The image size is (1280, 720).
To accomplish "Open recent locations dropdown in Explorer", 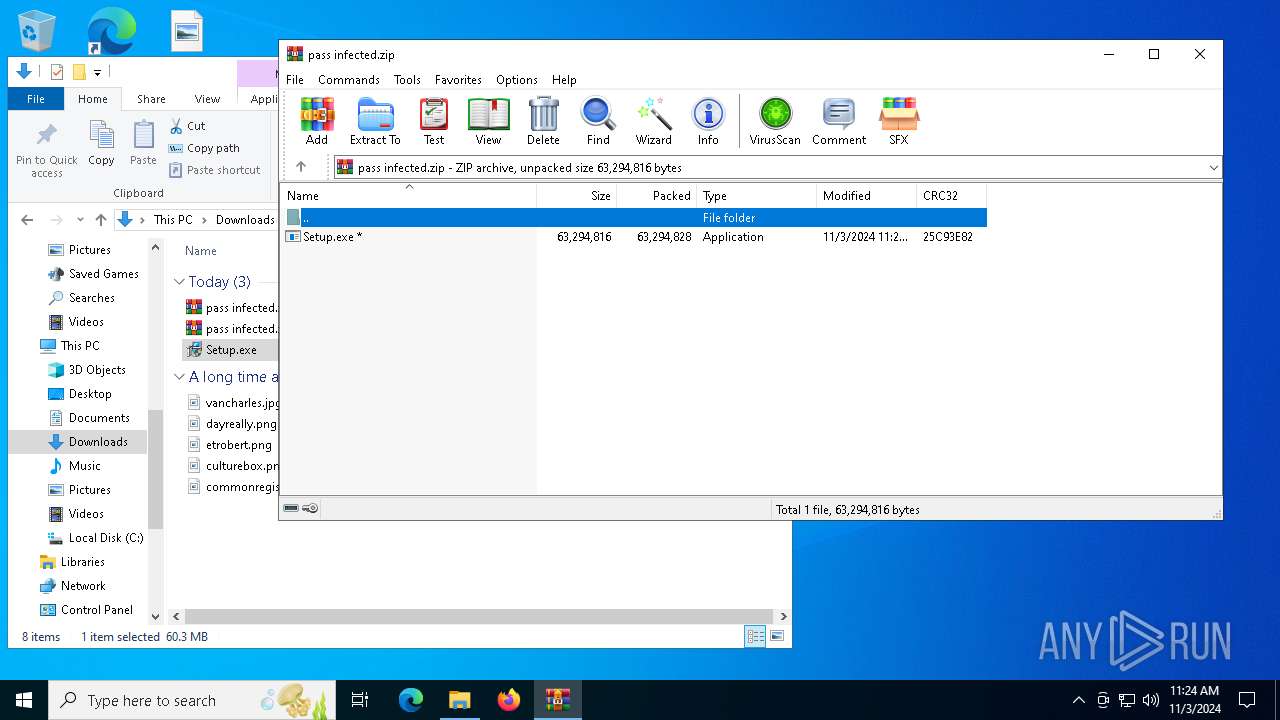I will [80, 220].
